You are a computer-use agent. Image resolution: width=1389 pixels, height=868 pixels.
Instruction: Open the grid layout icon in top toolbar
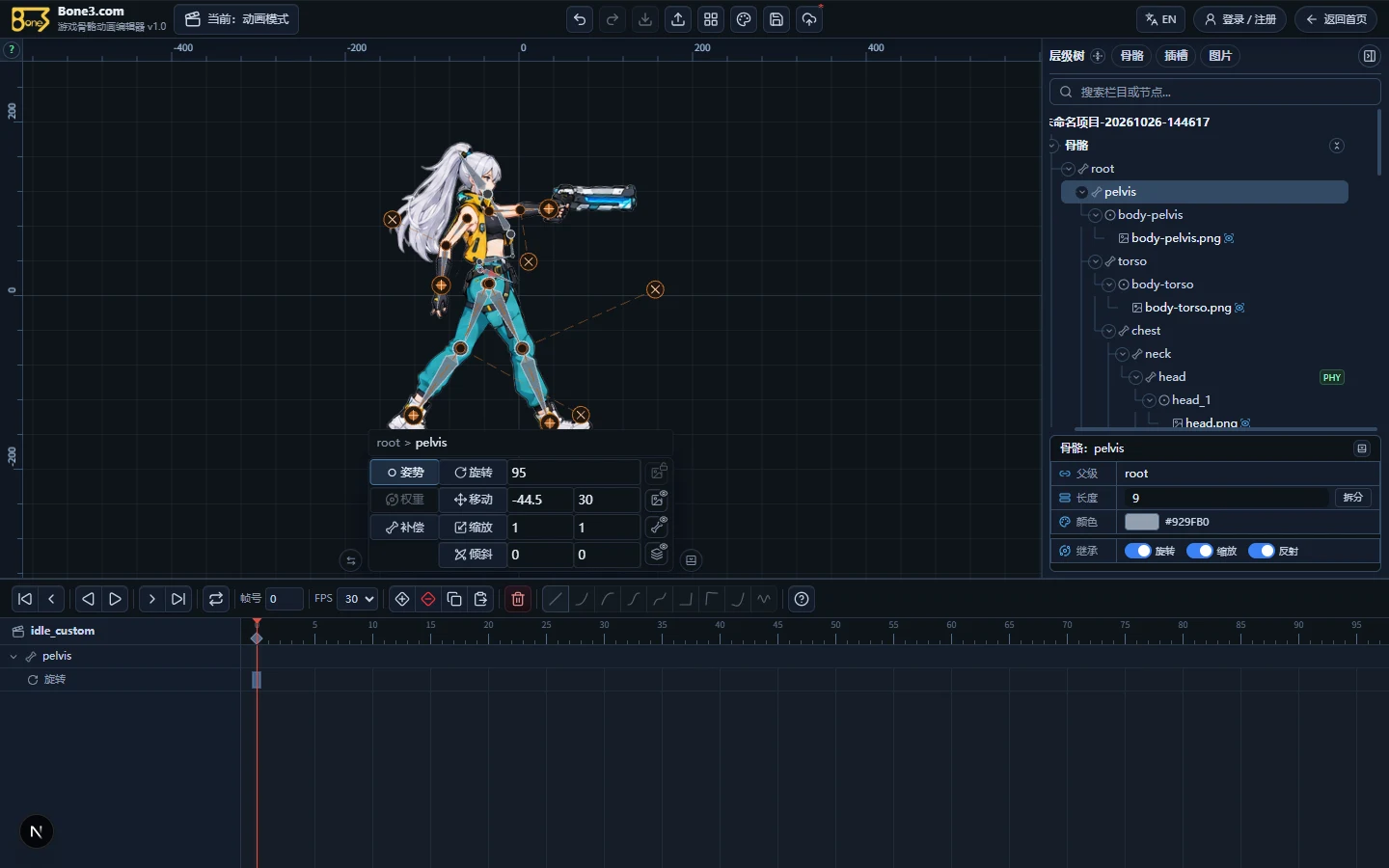coord(711,19)
